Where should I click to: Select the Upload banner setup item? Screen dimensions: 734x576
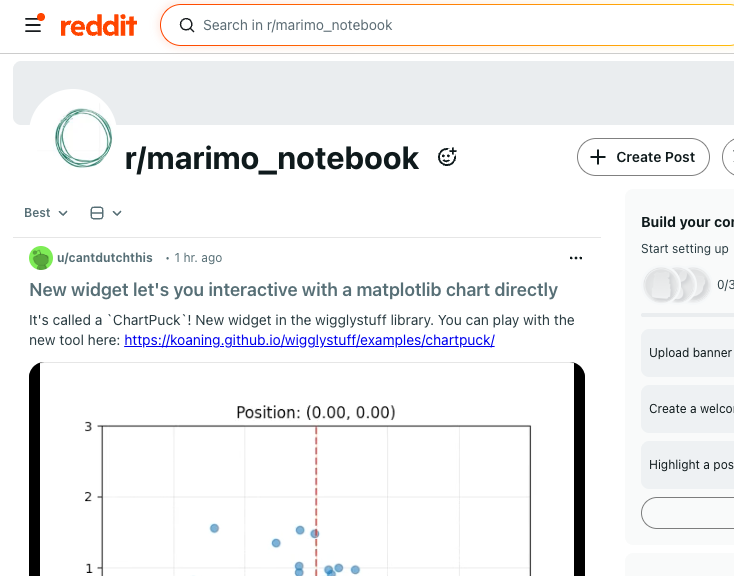(690, 353)
